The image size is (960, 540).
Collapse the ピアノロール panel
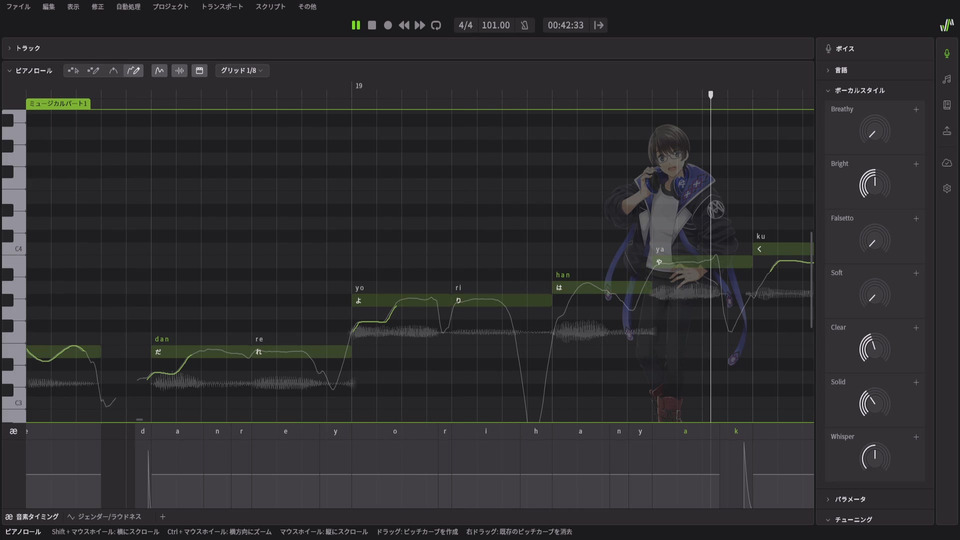[x=9, y=70]
